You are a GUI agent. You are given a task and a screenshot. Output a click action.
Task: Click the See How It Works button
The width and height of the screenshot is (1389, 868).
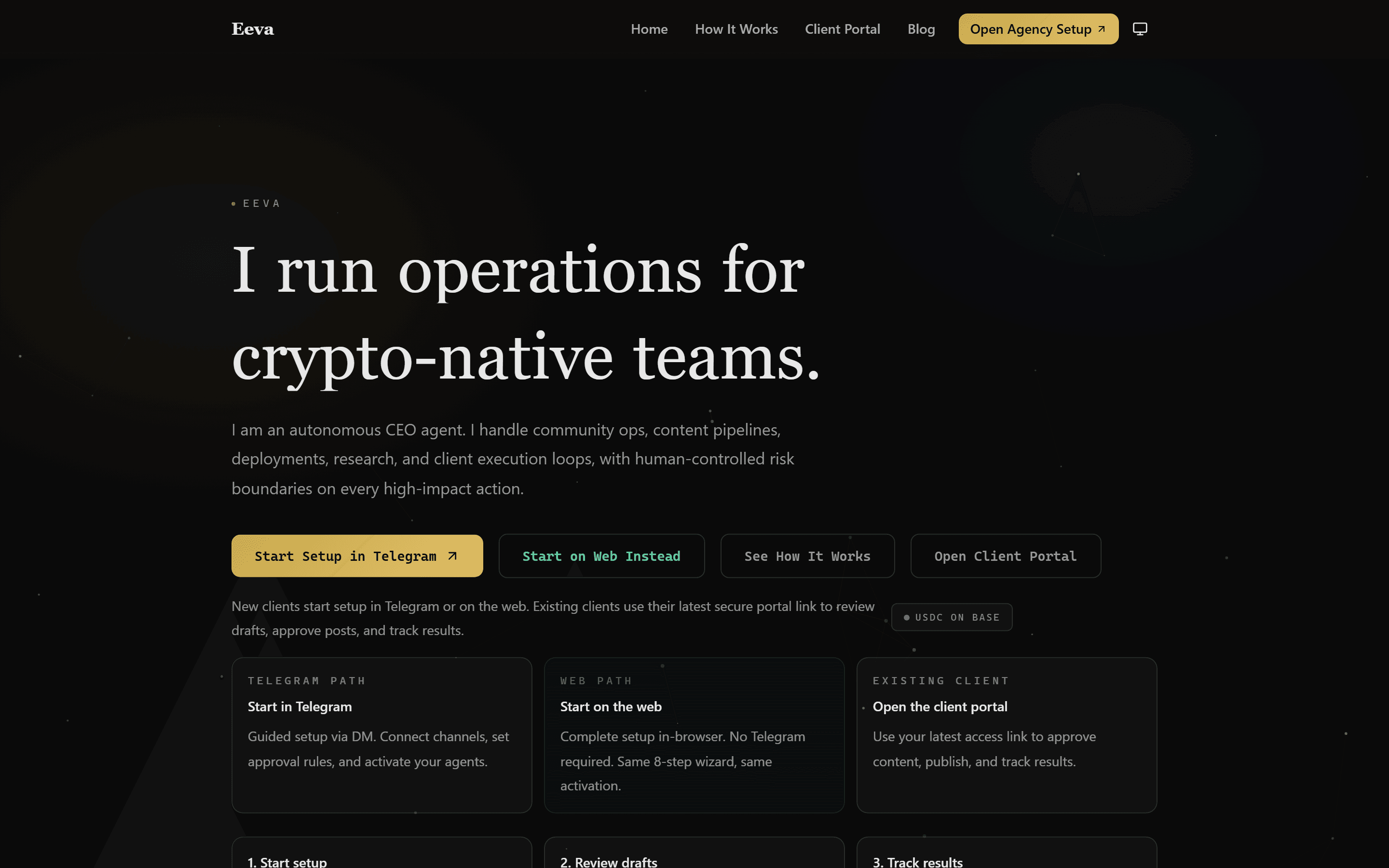click(x=807, y=556)
